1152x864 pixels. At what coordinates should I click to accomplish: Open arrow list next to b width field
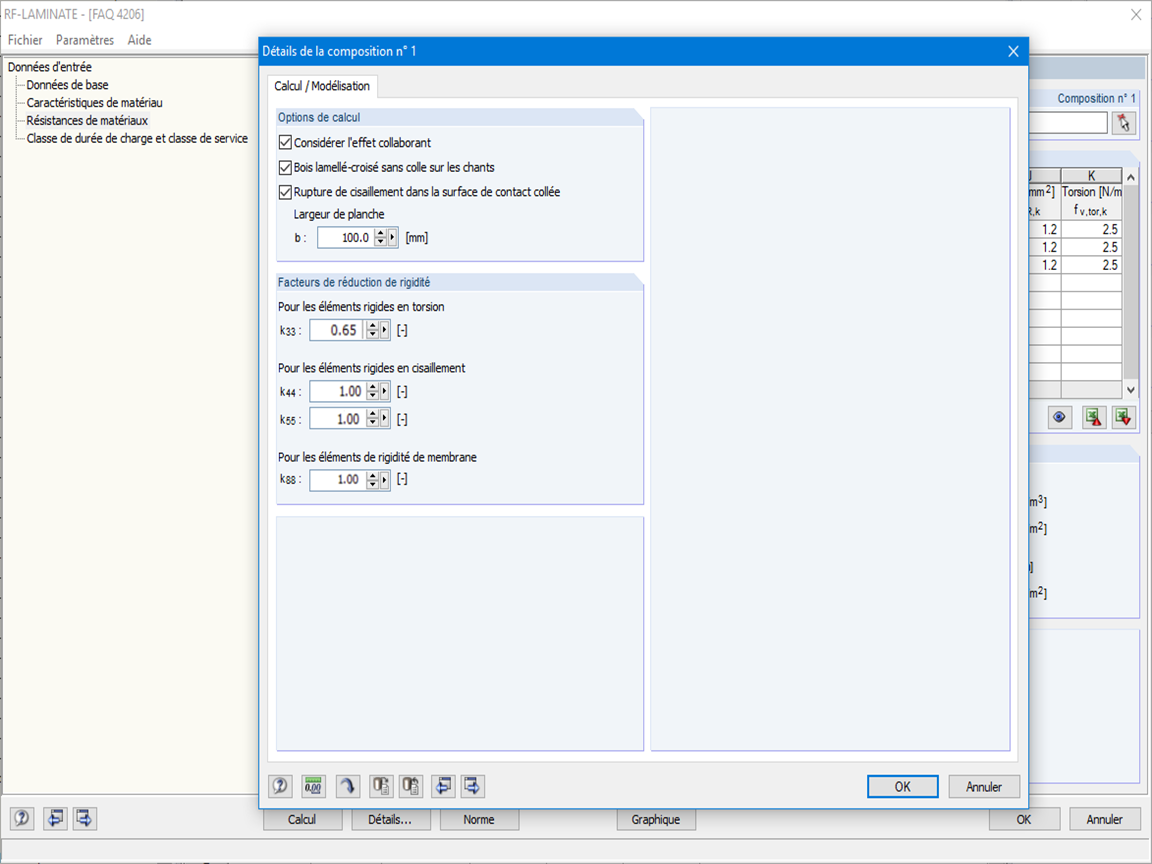393,237
